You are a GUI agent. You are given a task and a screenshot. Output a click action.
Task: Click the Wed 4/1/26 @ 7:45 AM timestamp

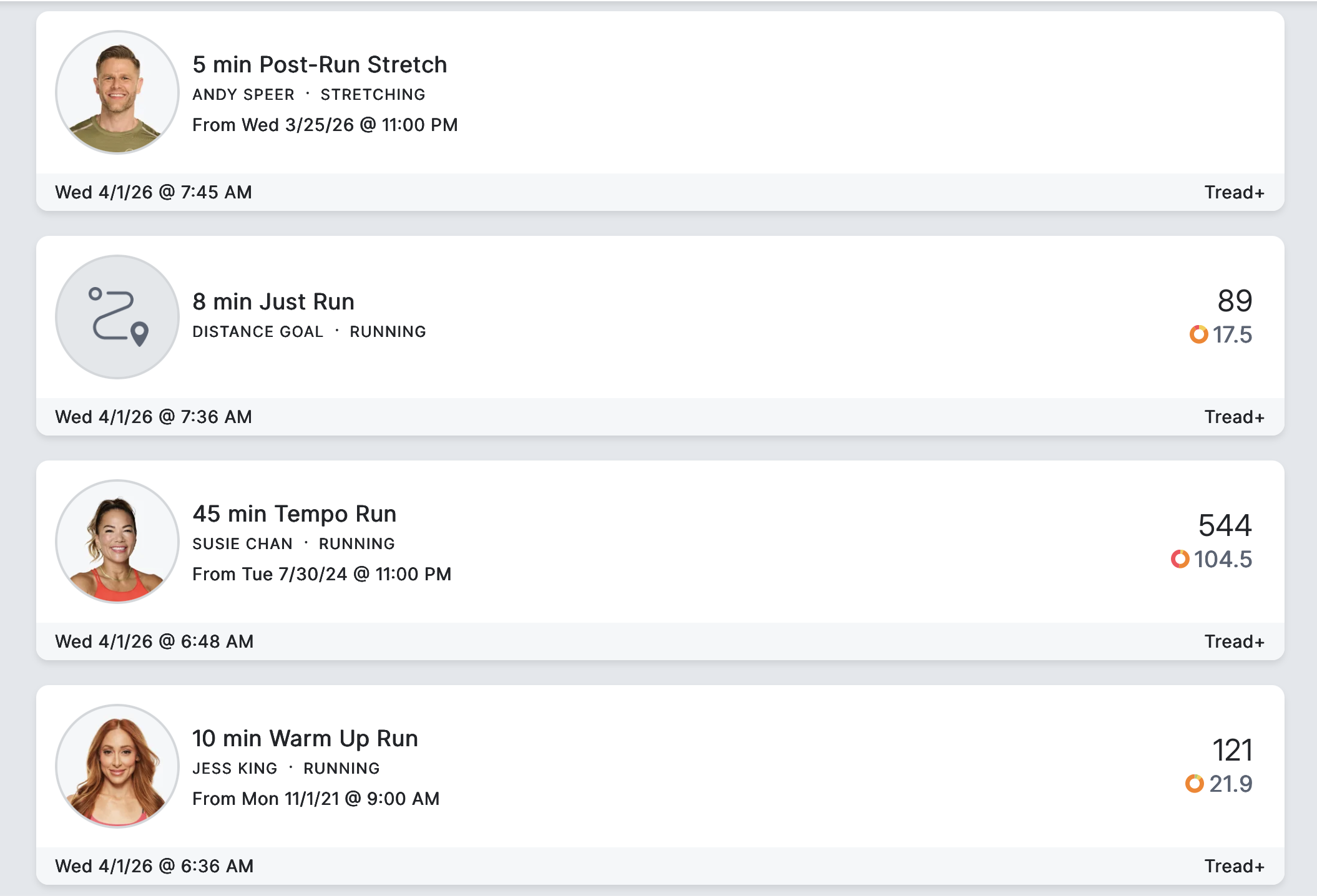point(154,192)
